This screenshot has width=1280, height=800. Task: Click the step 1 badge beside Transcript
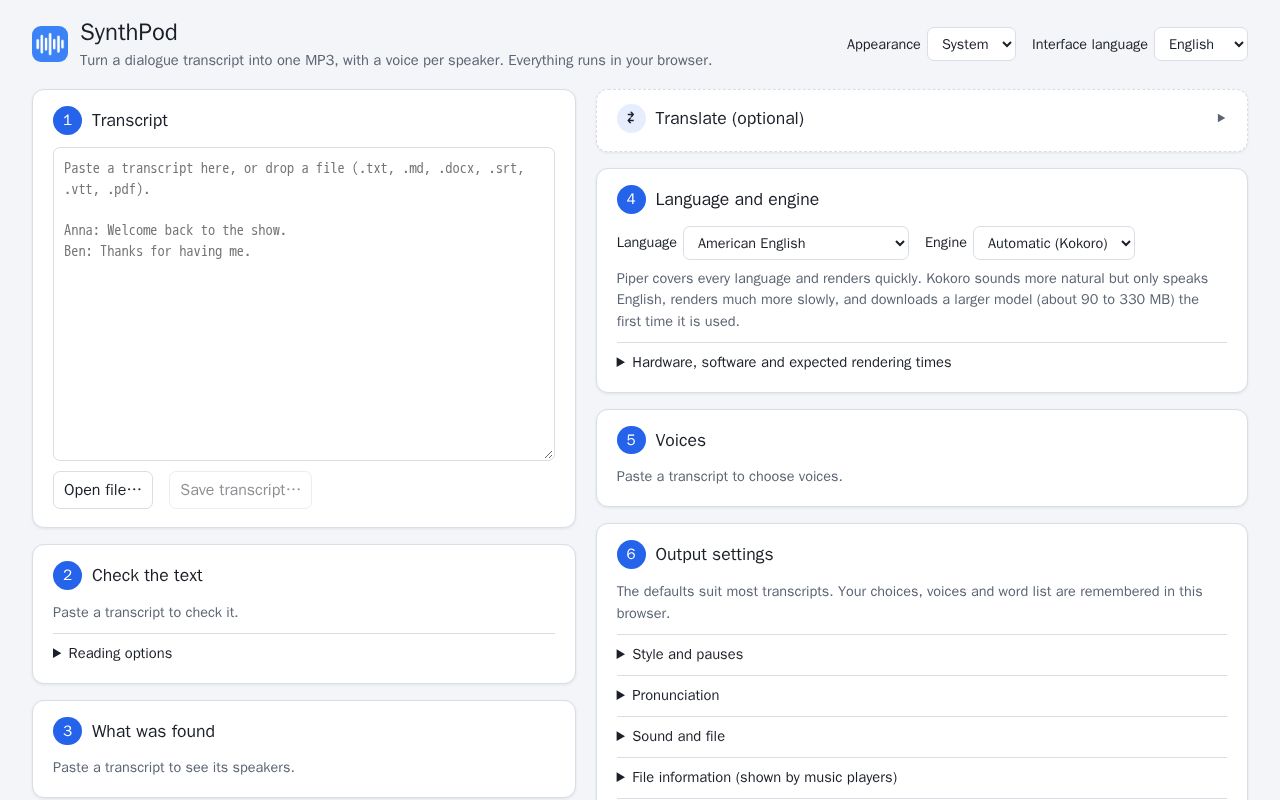point(67,120)
